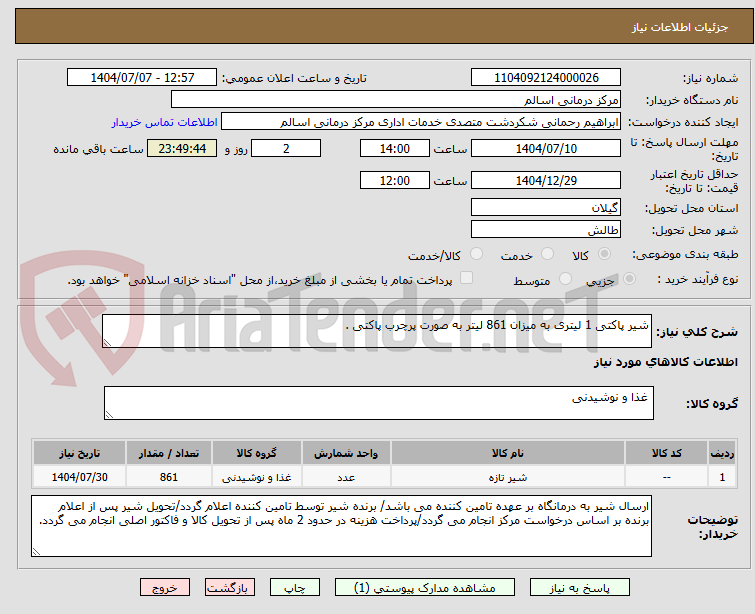The width and height of the screenshot is (755, 614).
Task: Click the announcement date field 1404/07/07 - 12:57
Action: [142, 78]
